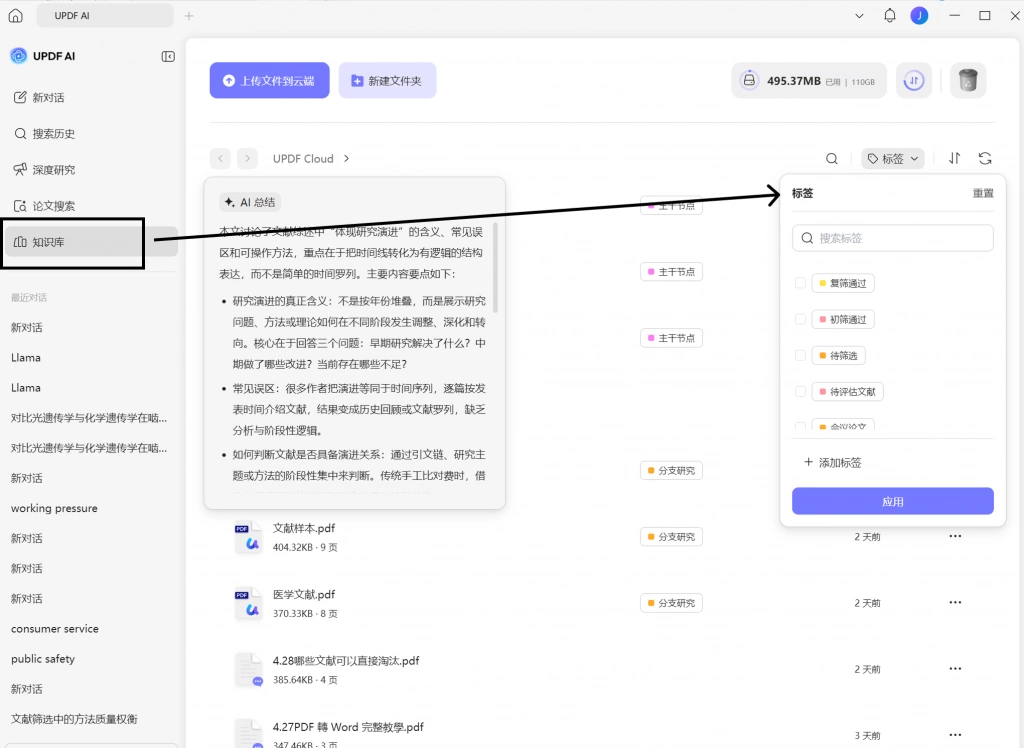Collapse the UPDF AI sidebar panel icon
The height and width of the screenshot is (748, 1024).
[x=168, y=57]
